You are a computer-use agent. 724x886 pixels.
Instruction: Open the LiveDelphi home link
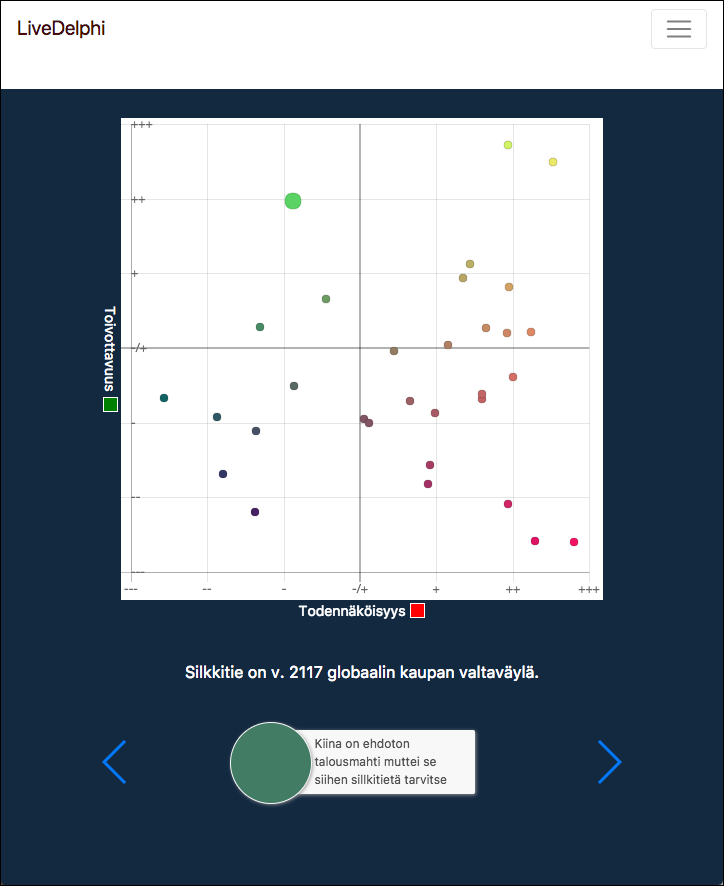pyautogui.click(x=61, y=28)
